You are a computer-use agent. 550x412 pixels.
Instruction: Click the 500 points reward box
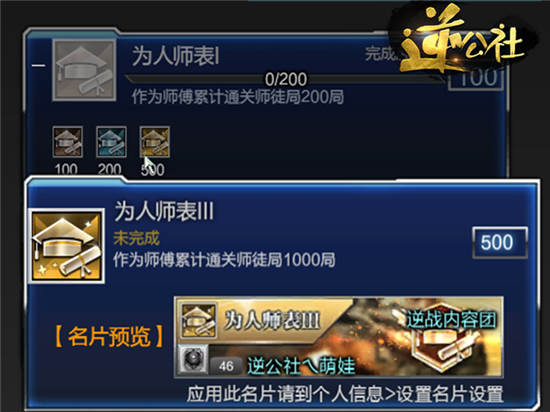coord(500,242)
